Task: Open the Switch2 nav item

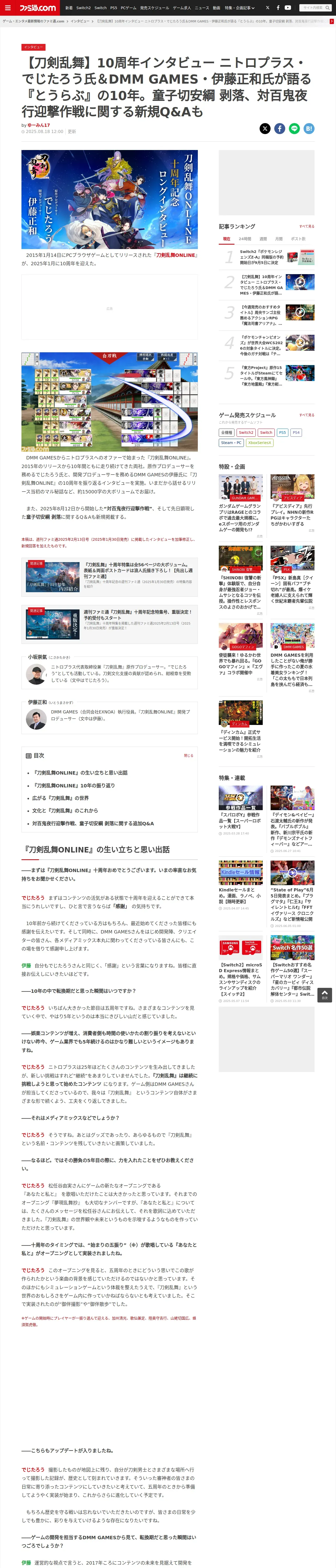Action: [x=83, y=8]
